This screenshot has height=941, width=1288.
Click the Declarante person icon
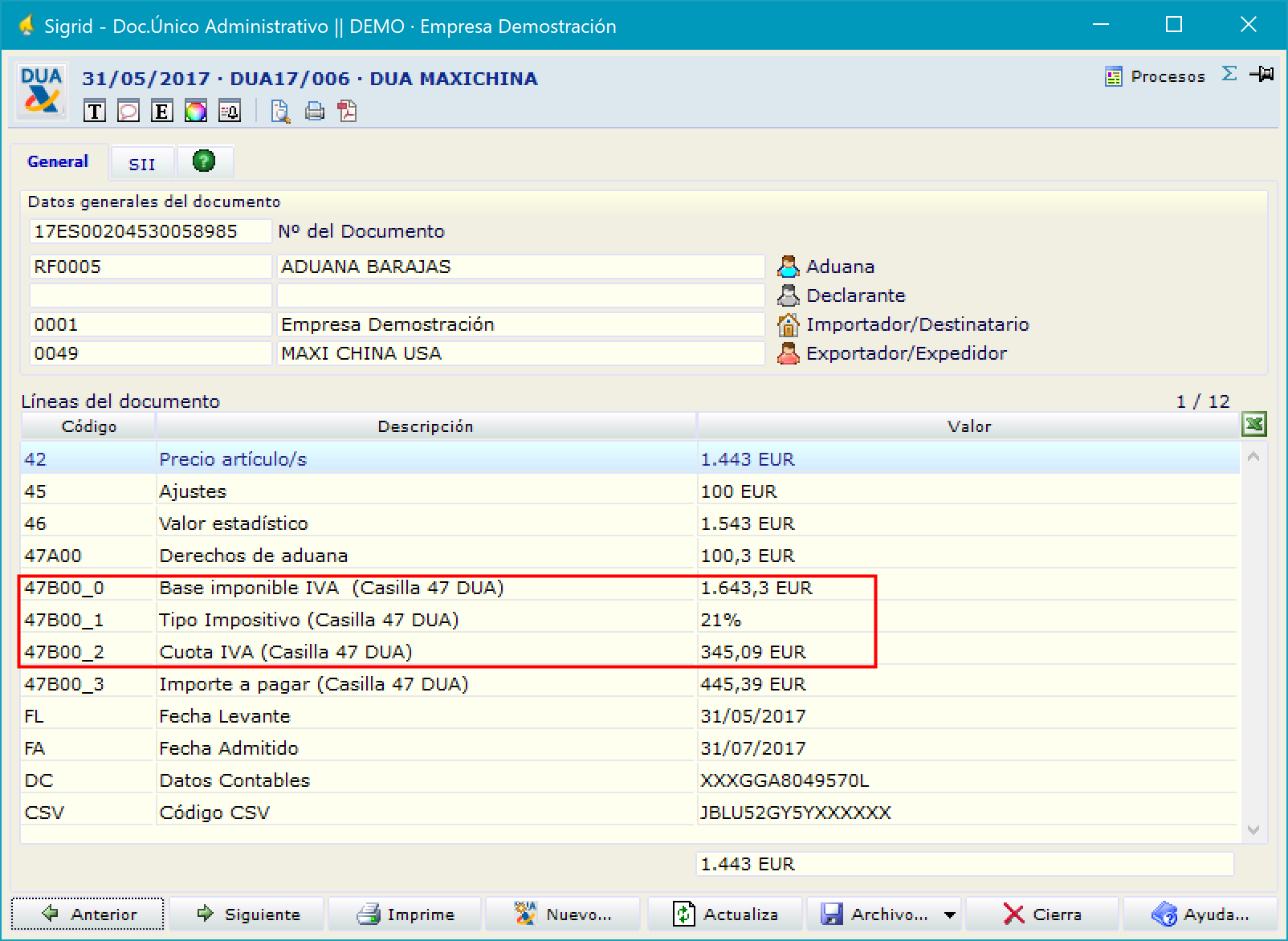pyautogui.click(x=789, y=295)
